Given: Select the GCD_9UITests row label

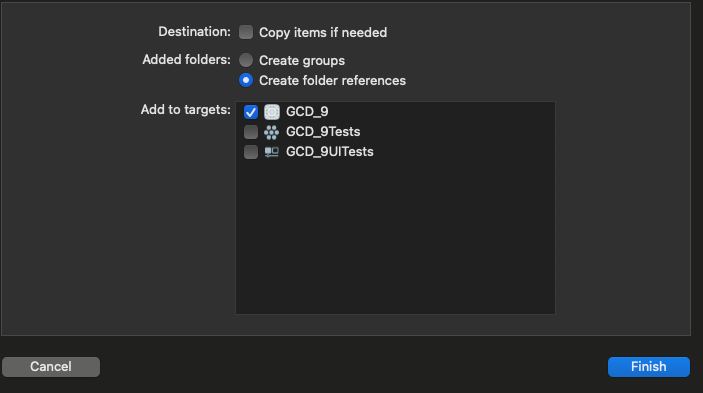Looking at the screenshot, I should pos(330,152).
